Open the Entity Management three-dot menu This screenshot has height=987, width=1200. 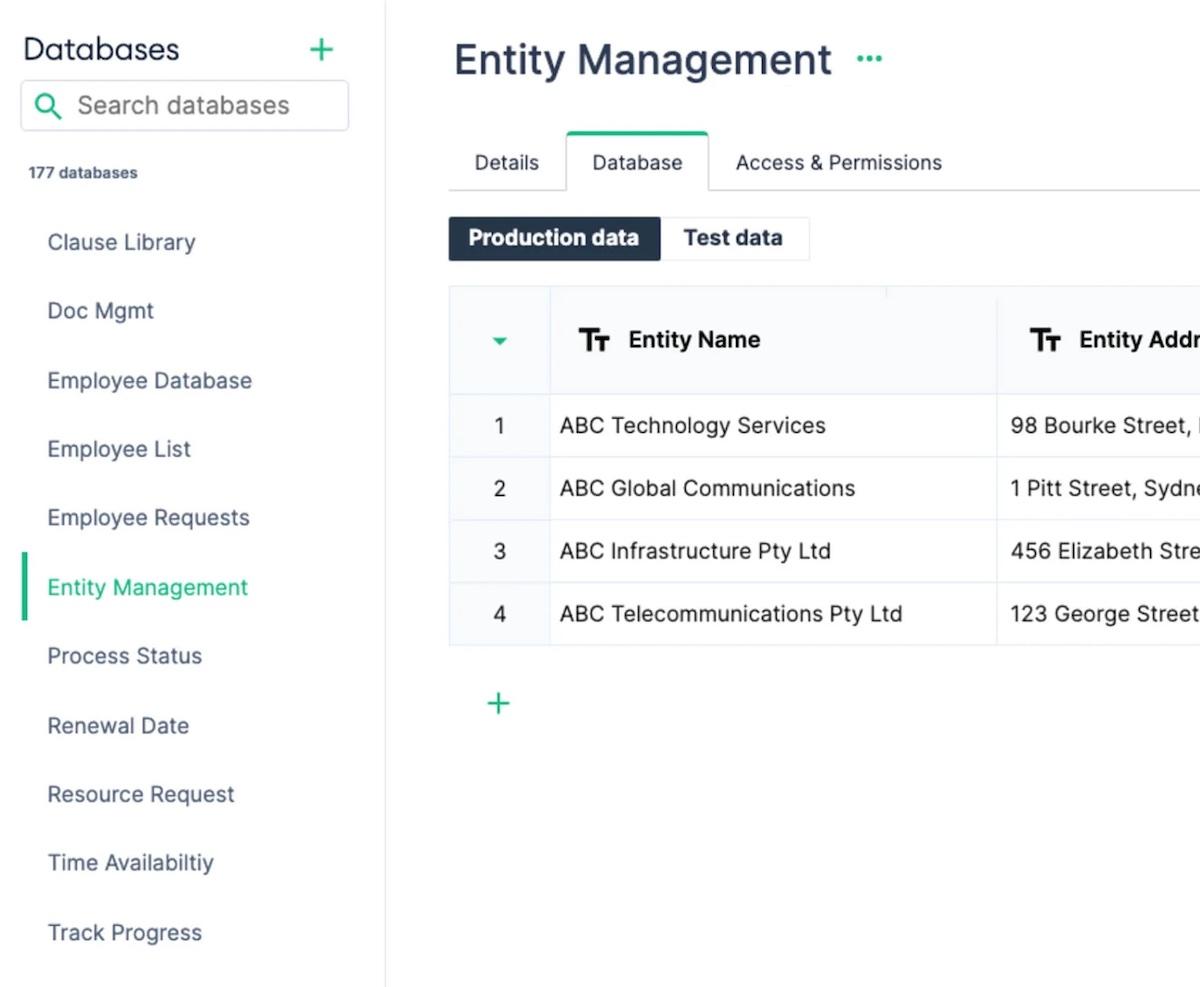tap(869, 59)
